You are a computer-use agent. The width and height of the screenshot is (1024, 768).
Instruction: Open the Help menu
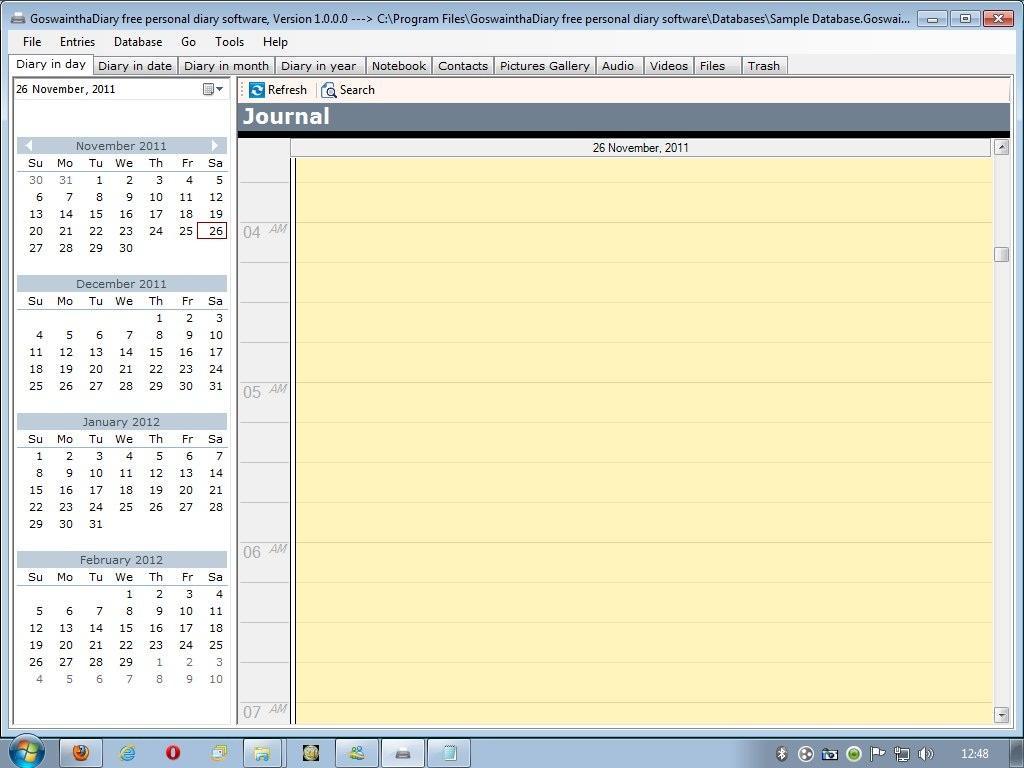[275, 42]
